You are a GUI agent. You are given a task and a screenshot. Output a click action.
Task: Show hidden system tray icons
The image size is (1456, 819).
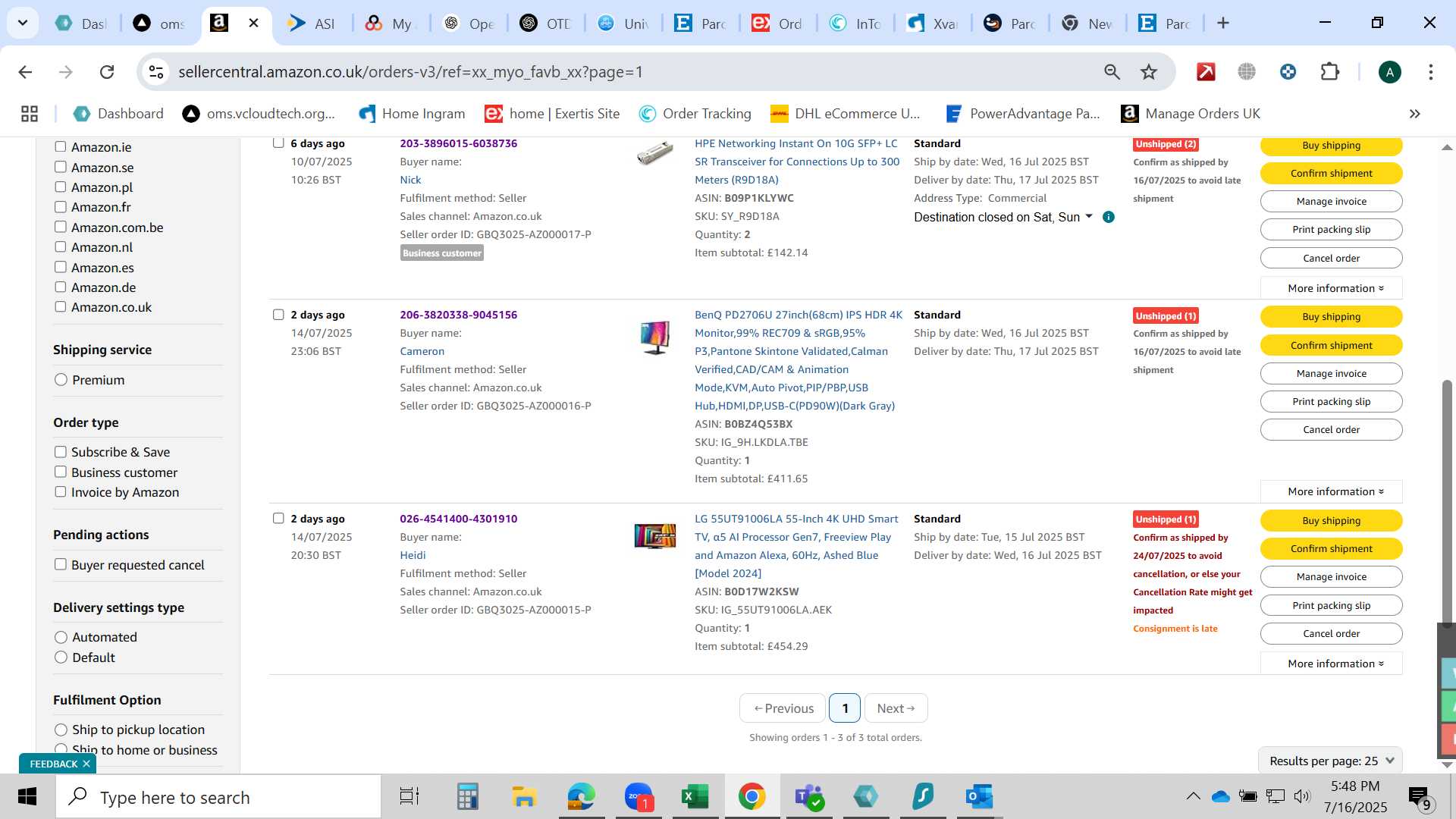click(x=1193, y=796)
